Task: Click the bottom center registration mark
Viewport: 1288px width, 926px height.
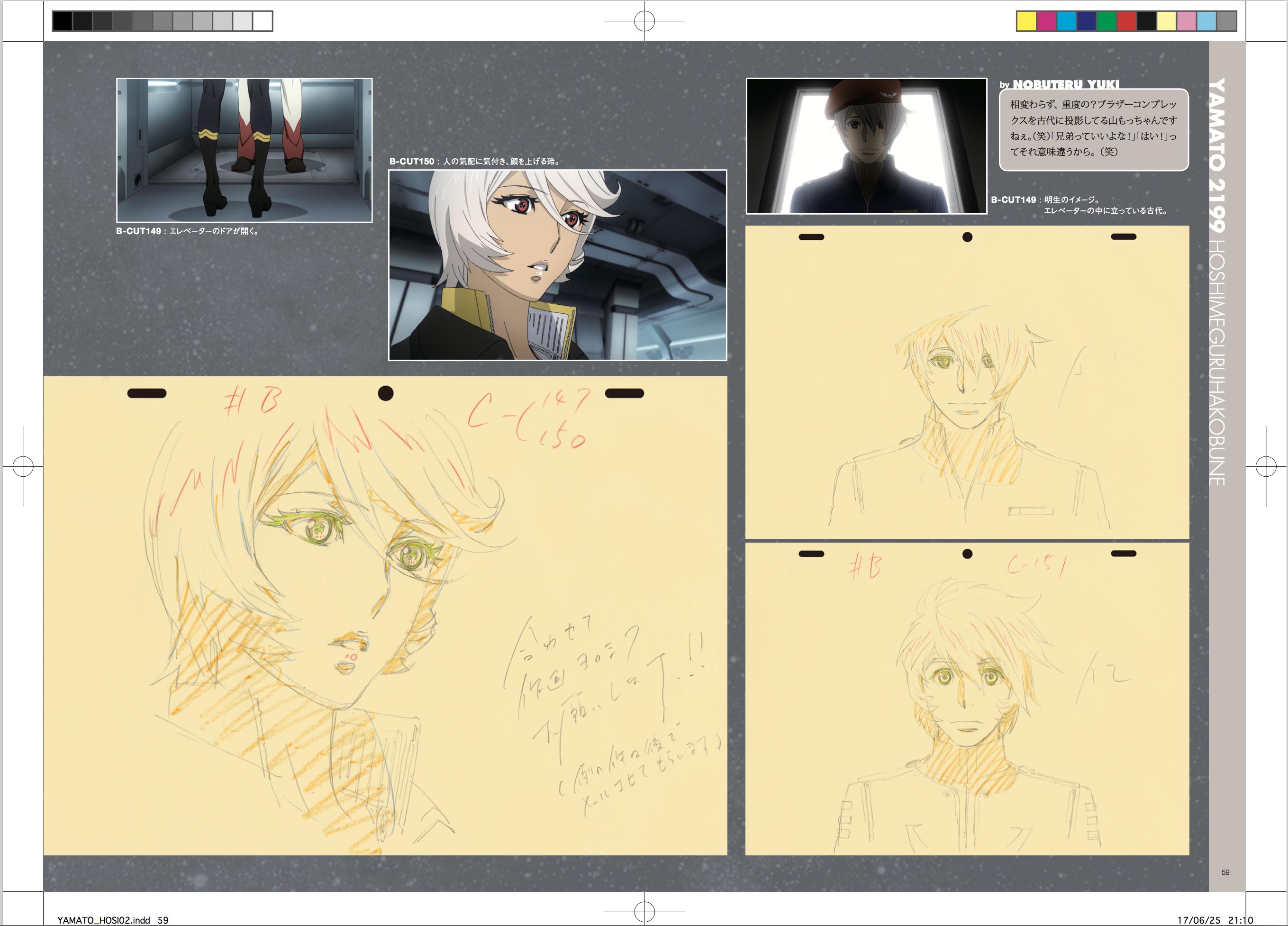Action: [x=644, y=912]
